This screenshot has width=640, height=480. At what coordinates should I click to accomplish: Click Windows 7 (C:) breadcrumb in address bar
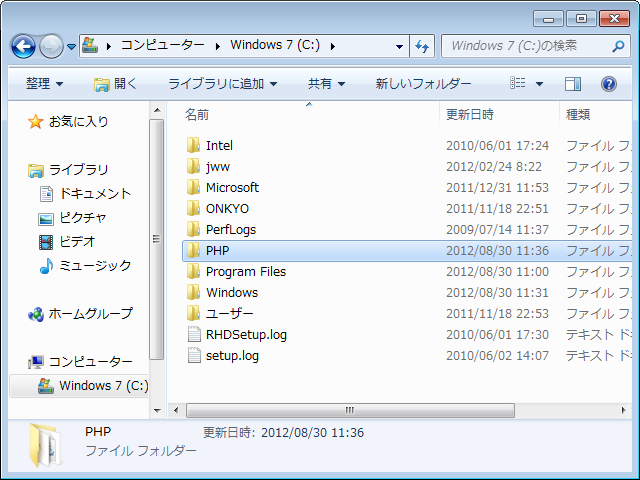point(275,45)
